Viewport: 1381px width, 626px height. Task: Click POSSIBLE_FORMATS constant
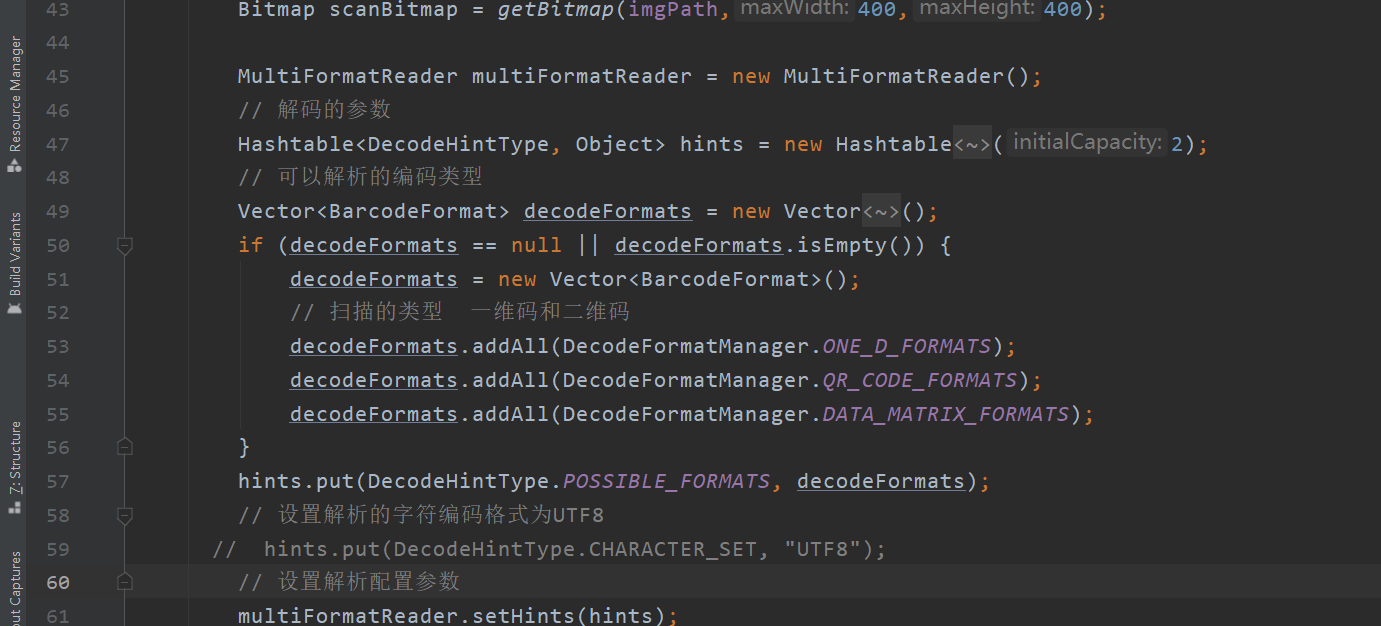(x=666, y=482)
